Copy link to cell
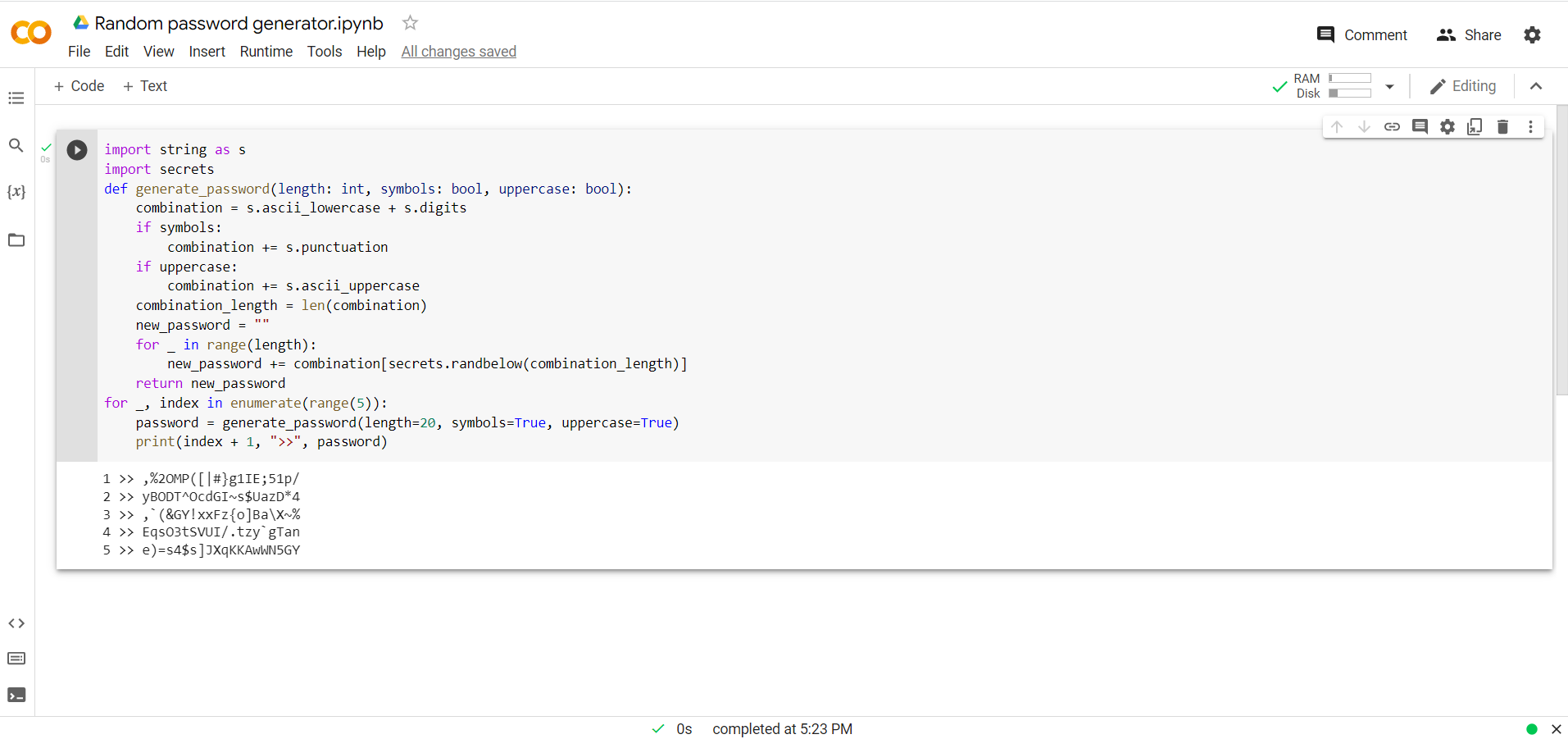The width and height of the screenshot is (1568, 739). (1392, 126)
